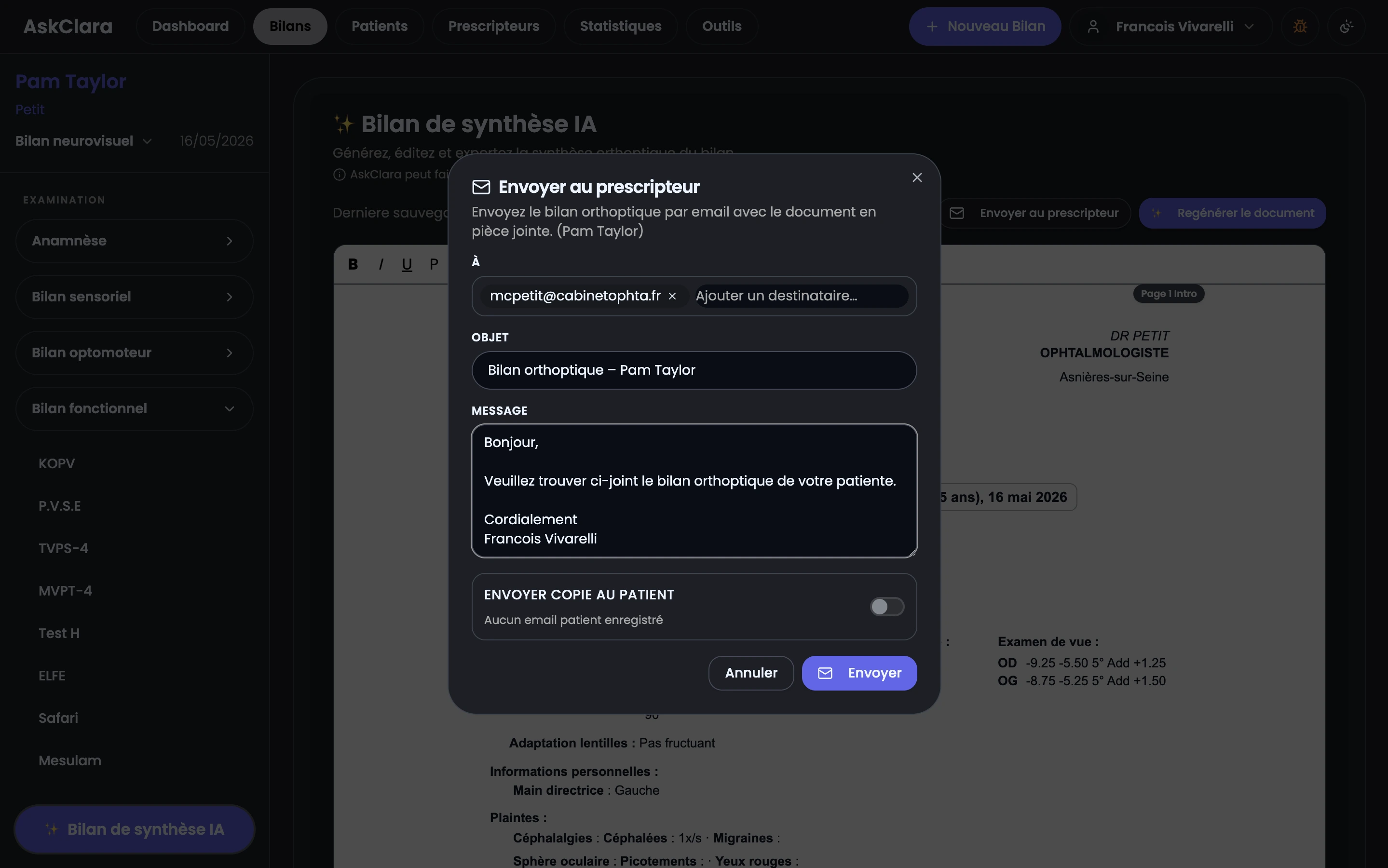The width and height of the screenshot is (1388, 868).
Task: Open Francois Vivarelli user menu
Action: point(1171,27)
